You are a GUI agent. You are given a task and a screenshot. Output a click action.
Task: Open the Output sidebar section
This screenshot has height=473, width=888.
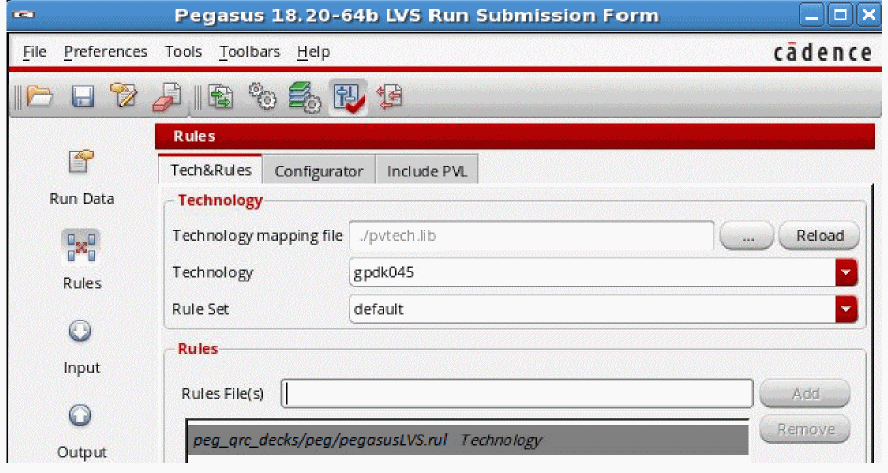pos(81,432)
